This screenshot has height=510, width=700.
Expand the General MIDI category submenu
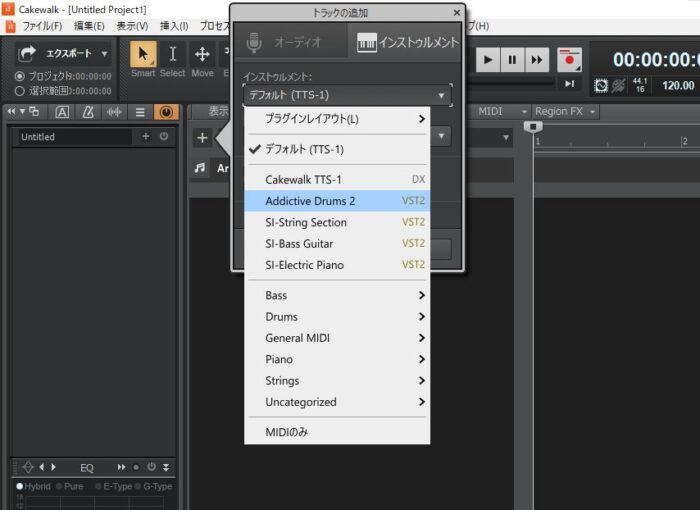pyautogui.click(x=337, y=338)
